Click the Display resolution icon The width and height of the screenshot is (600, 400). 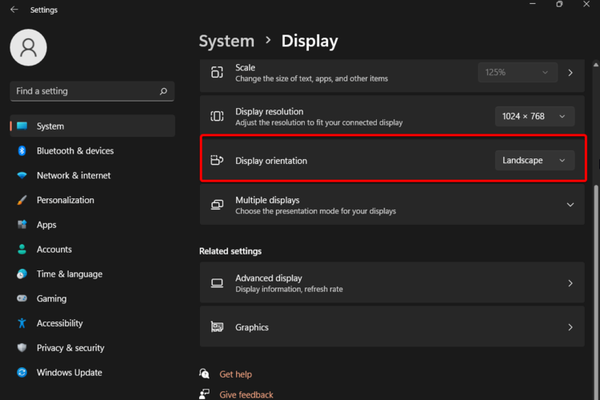coord(217,116)
